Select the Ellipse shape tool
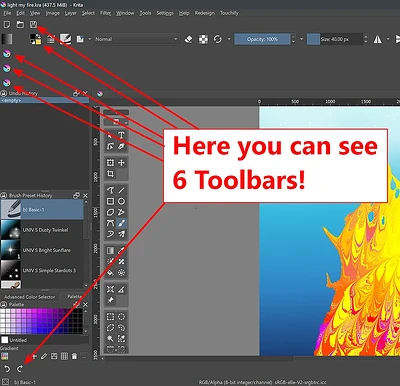This screenshot has height=386, width=400. tap(121, 201)
